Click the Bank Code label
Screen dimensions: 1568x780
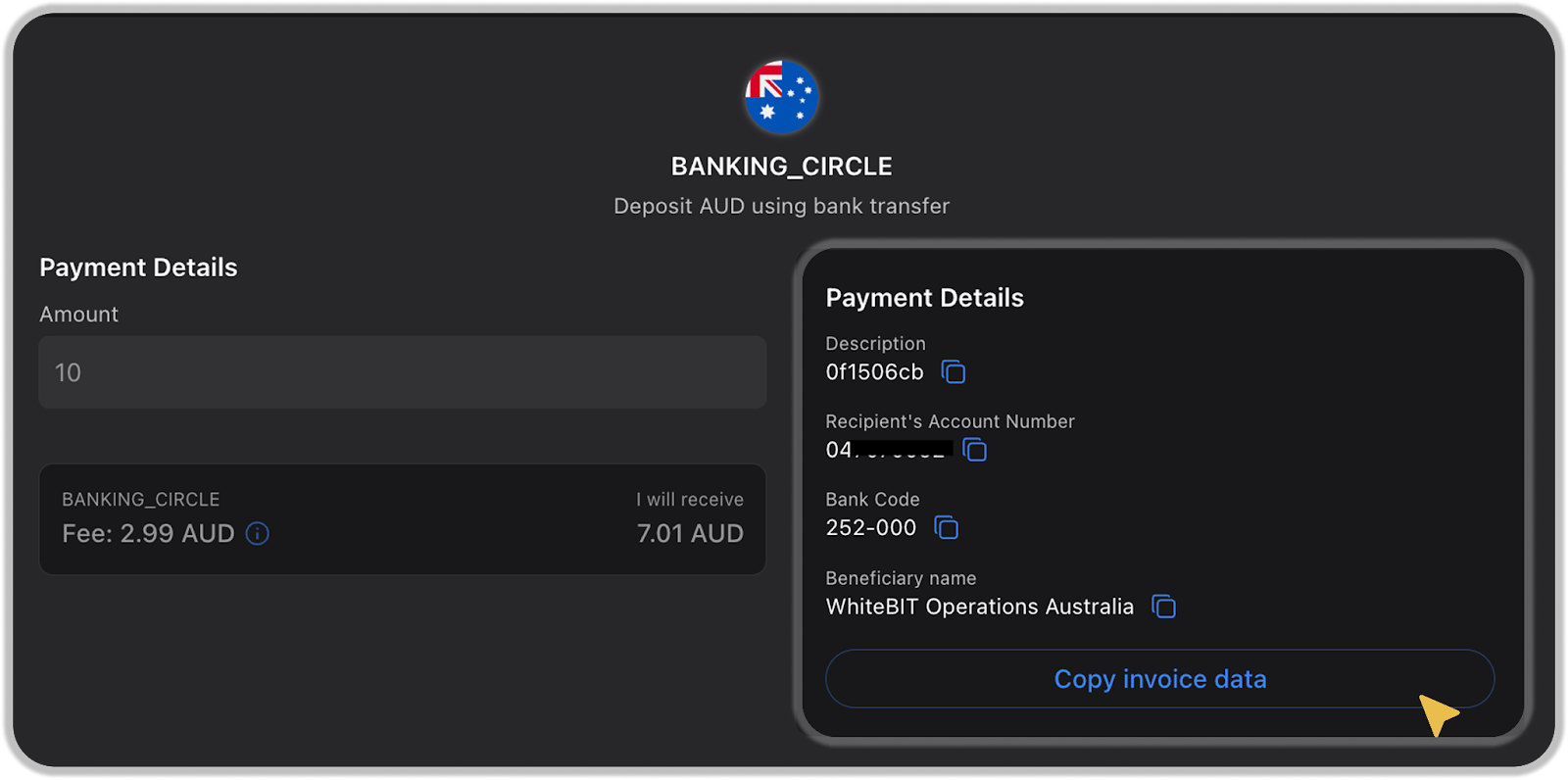[x=872, y=500]
